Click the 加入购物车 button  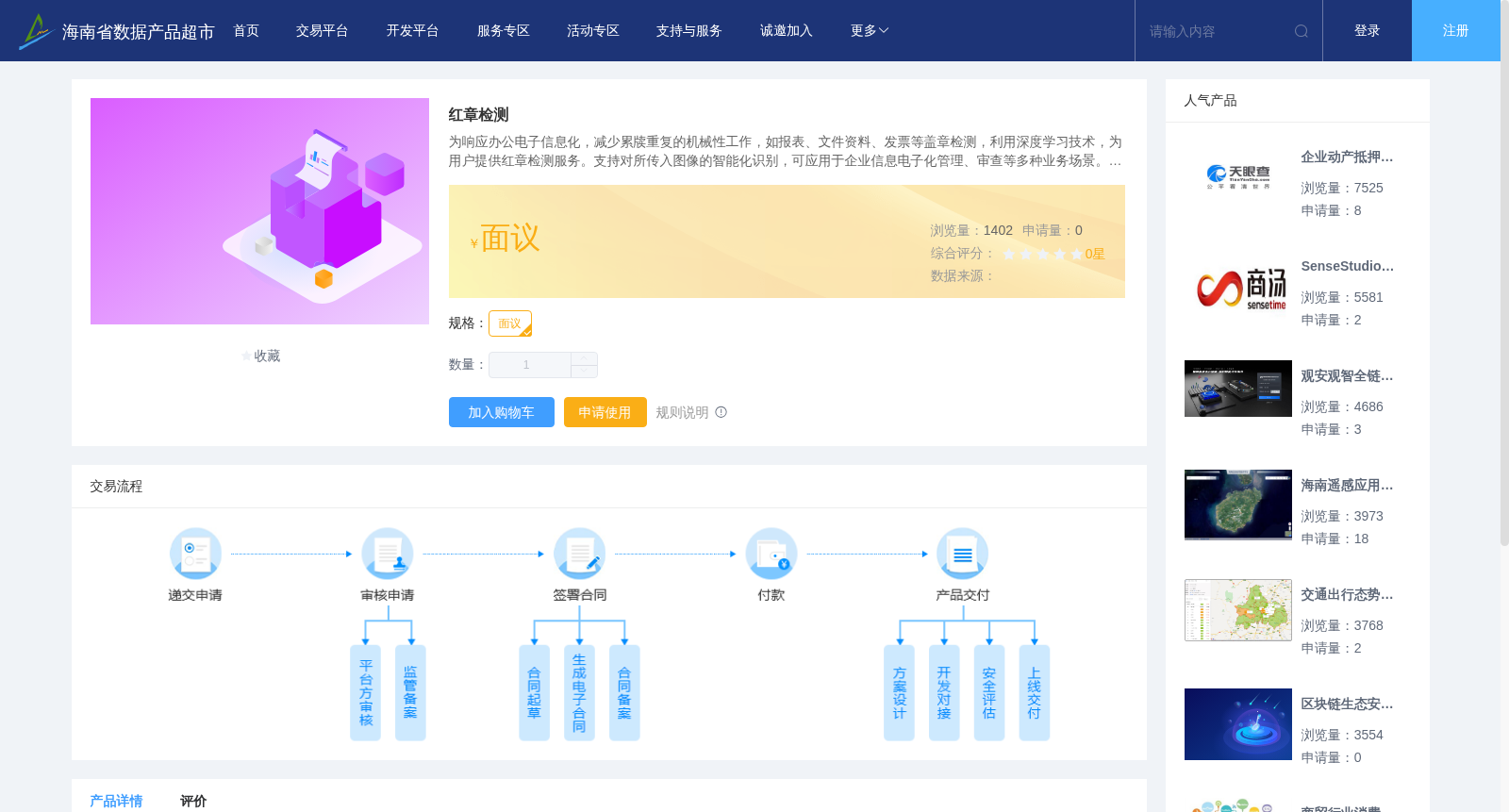pos(502,412)
